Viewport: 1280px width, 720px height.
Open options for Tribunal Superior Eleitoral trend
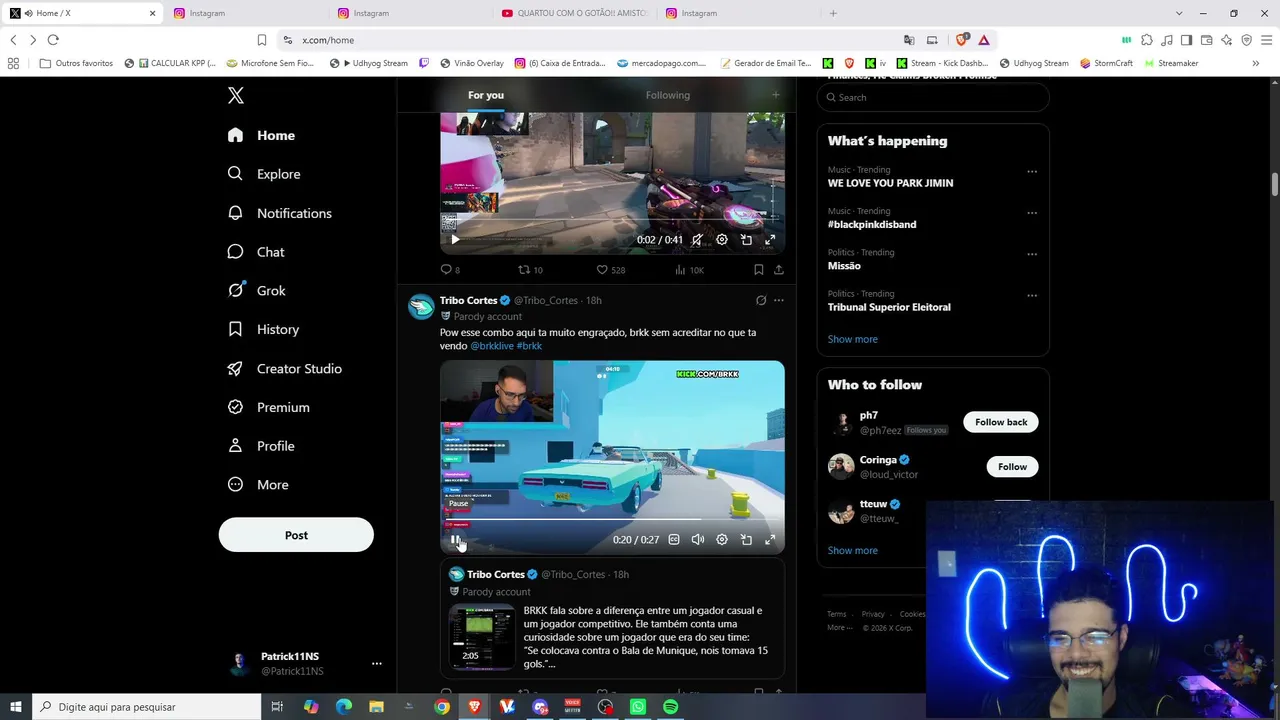coord(1032,296)
